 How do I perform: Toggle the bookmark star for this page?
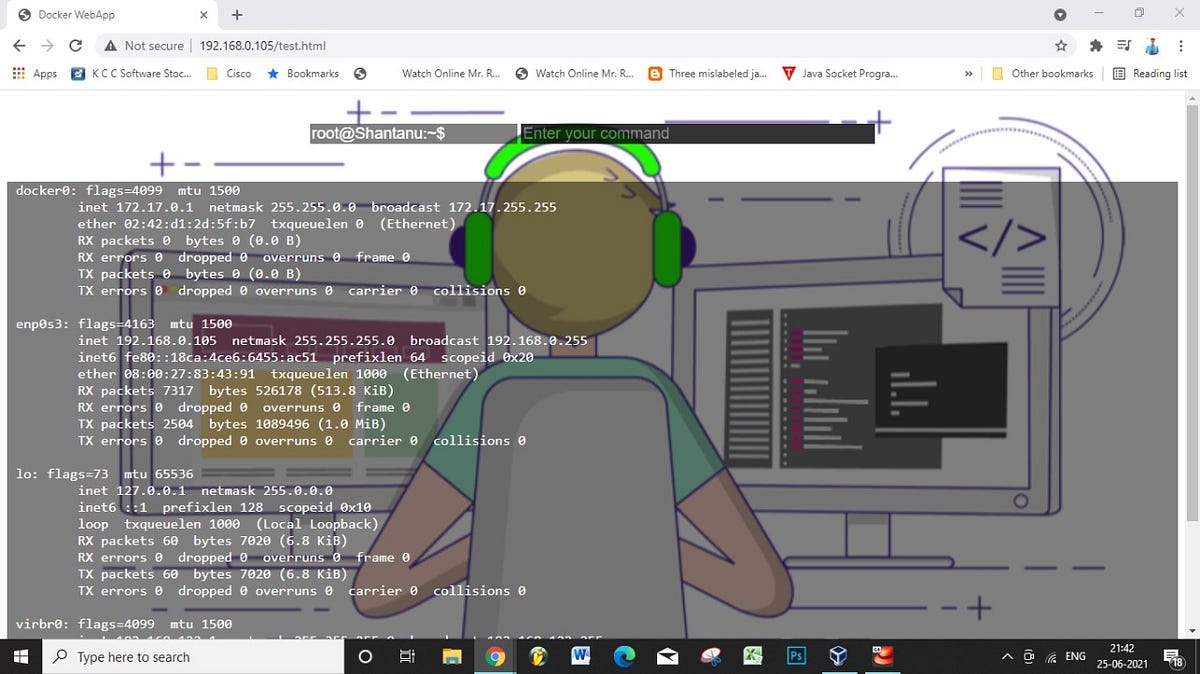click(1059, 45)
